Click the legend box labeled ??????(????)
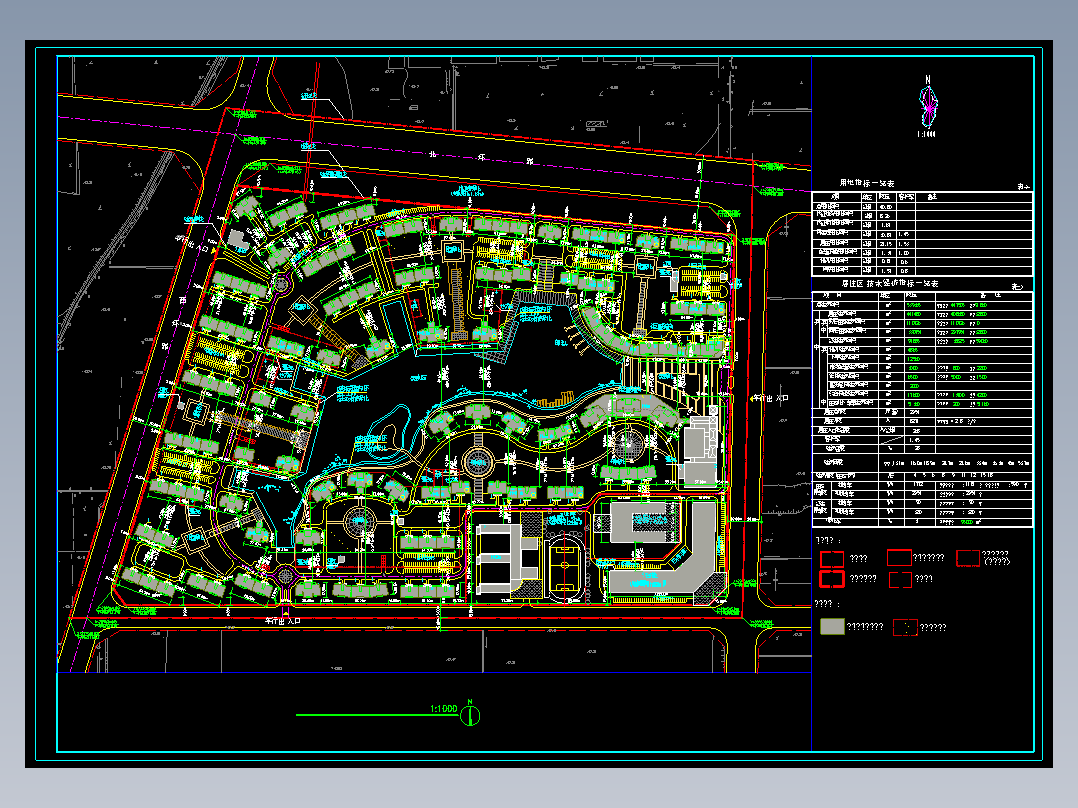Viewport: 1078px width, 808px height. point(968,558)
